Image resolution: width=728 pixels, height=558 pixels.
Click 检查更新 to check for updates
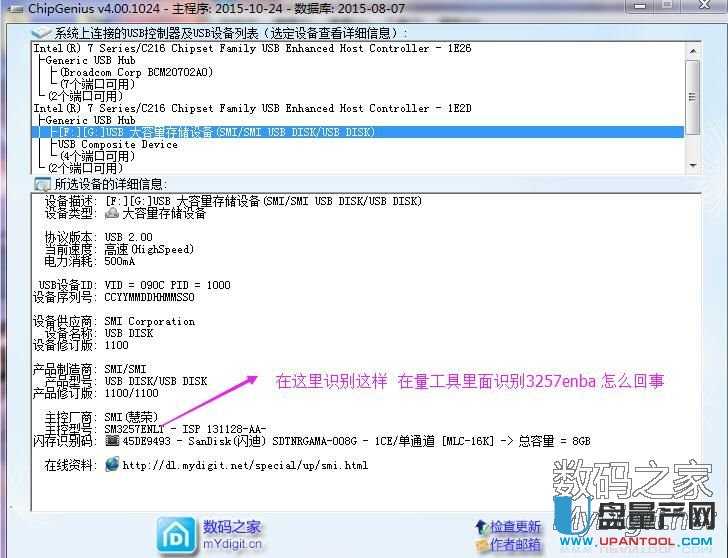tap(515, 527)
